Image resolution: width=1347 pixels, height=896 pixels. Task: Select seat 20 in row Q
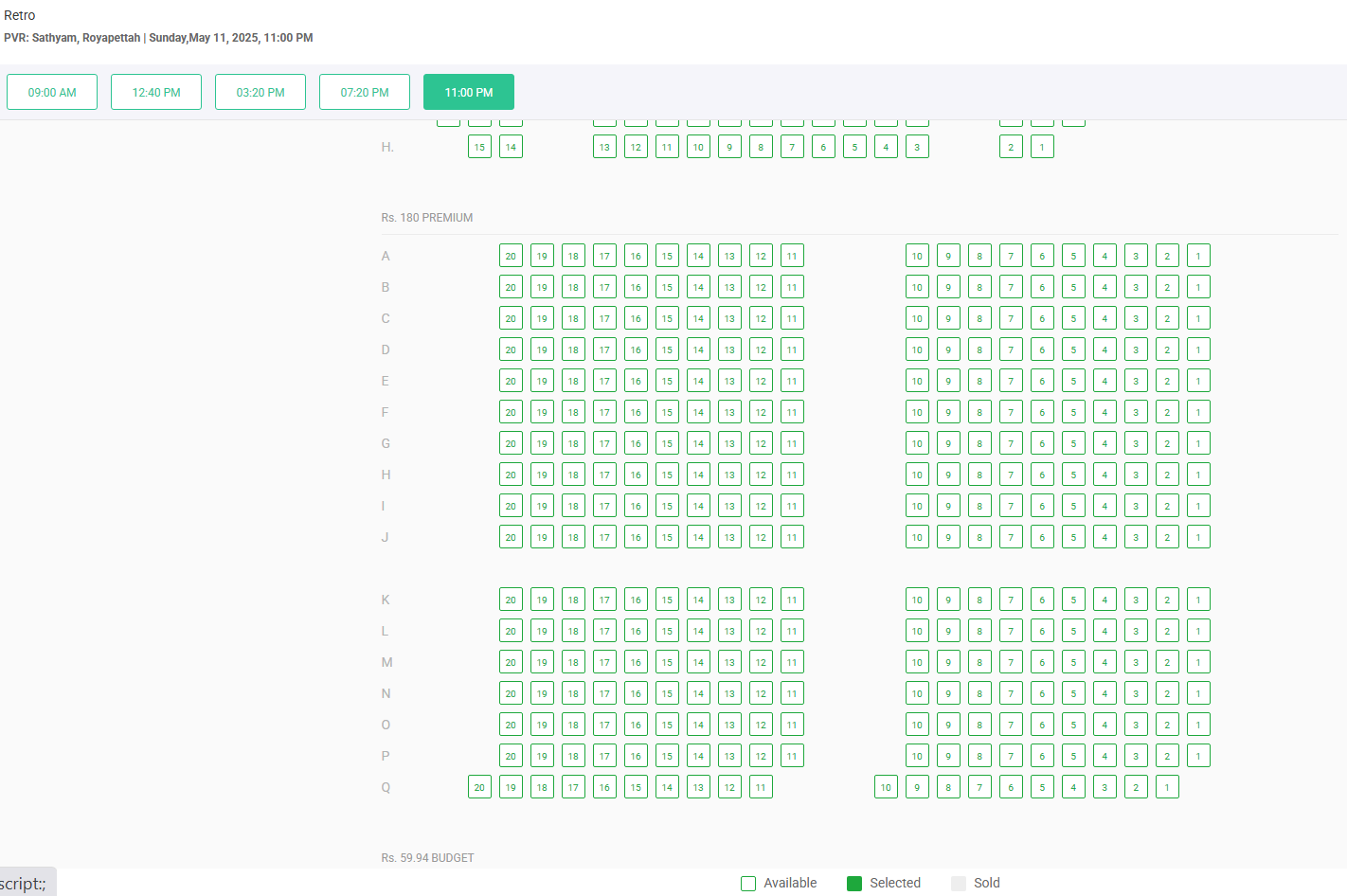click(479, 787)
